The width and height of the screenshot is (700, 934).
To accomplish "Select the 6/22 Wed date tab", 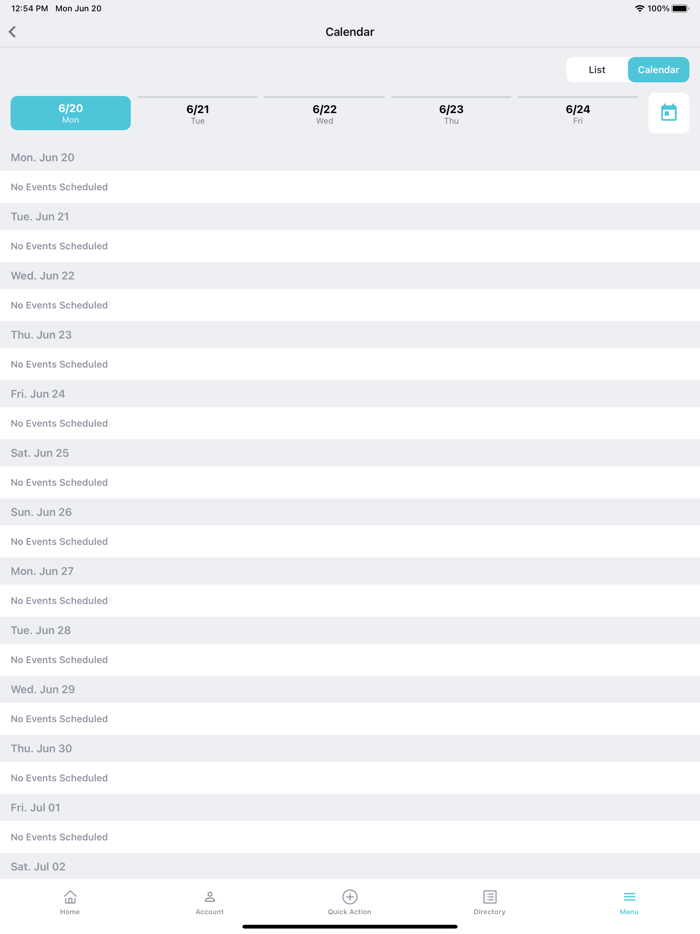I will coord(324,113).
